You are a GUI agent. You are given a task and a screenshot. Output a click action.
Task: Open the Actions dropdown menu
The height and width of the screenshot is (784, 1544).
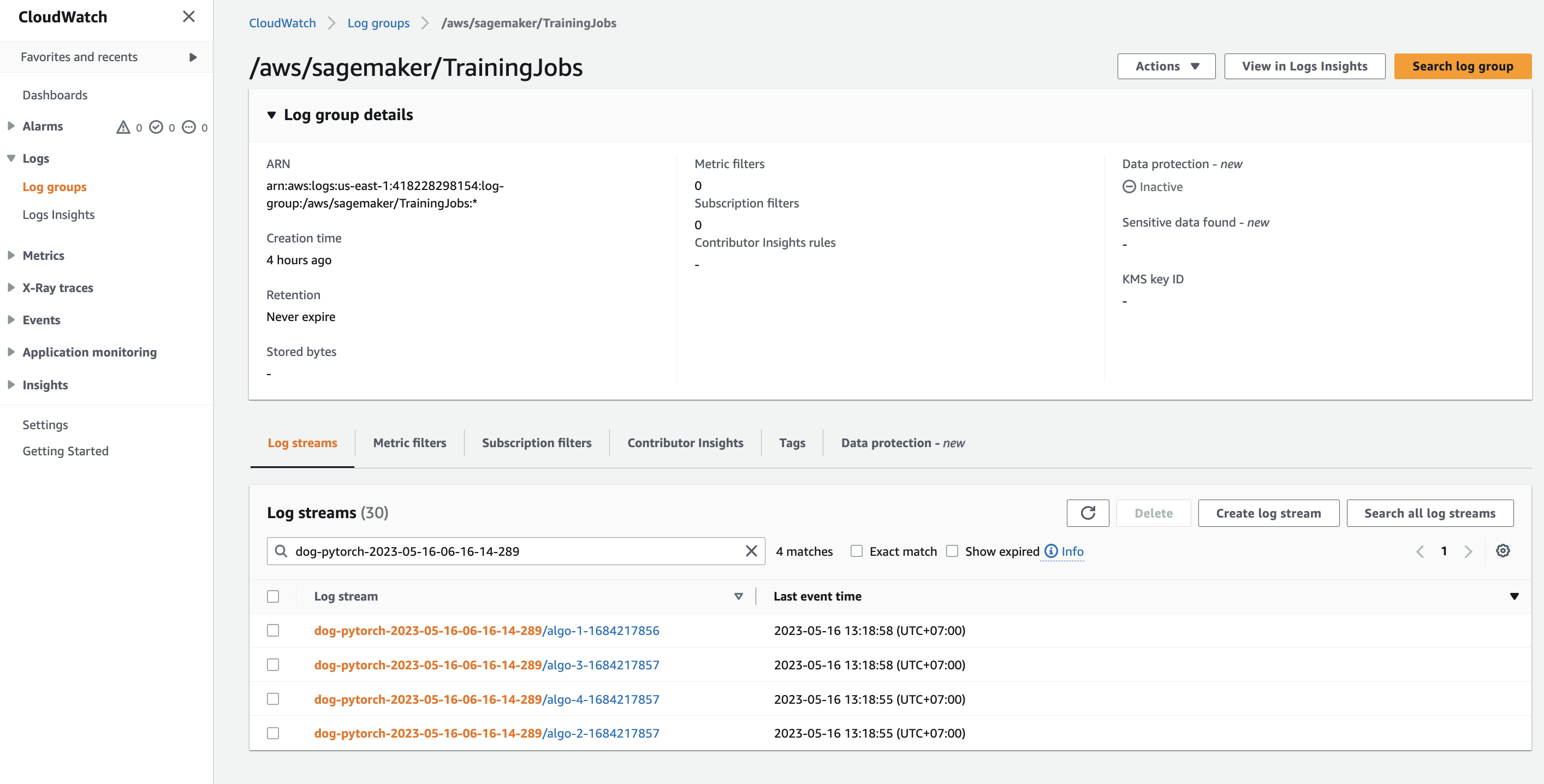click(1166, 66)
